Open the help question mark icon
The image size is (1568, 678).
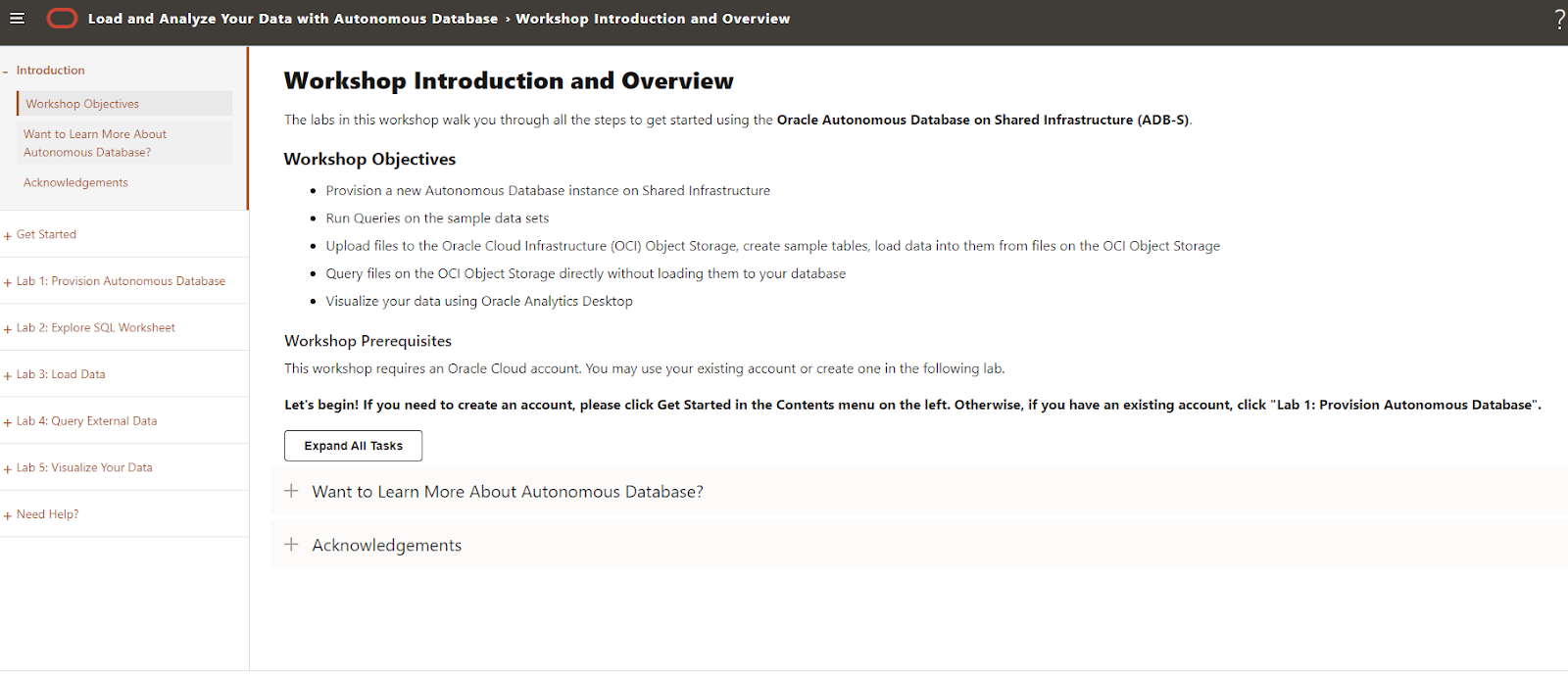click(x=1559, y=19)
